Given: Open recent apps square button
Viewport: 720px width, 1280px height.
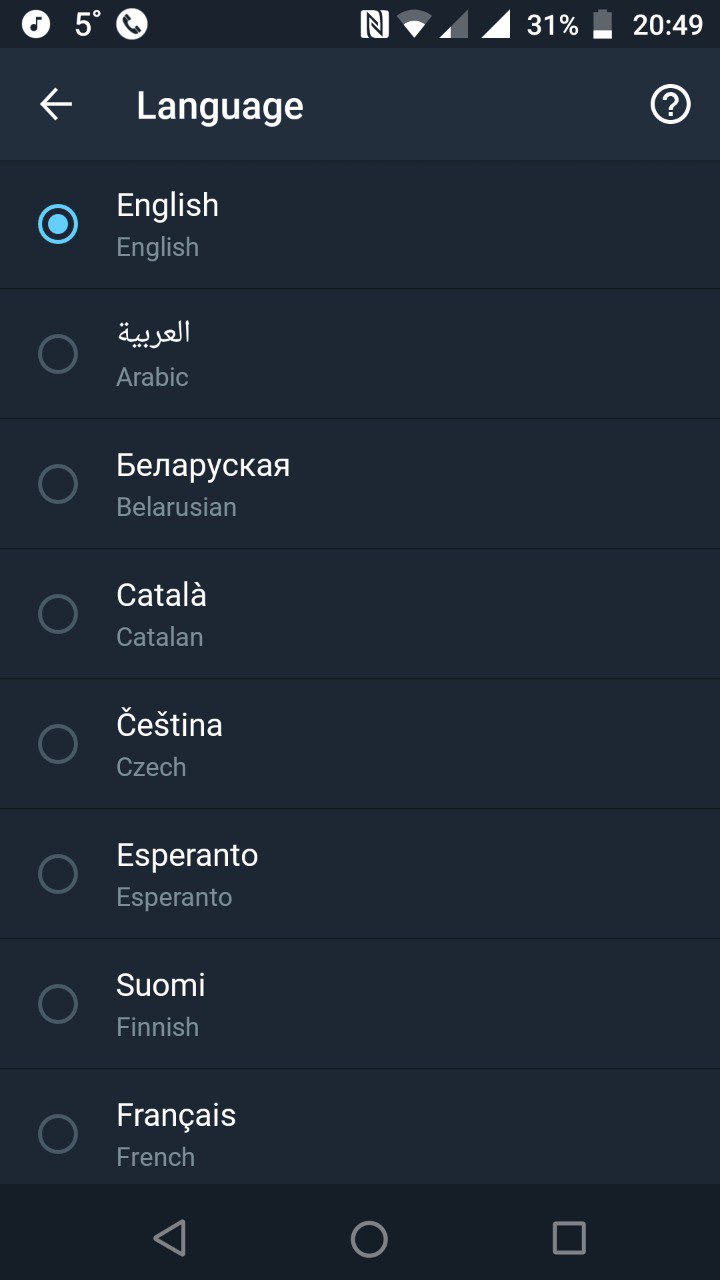Looking at the screenshot, I should point(569,1238).
